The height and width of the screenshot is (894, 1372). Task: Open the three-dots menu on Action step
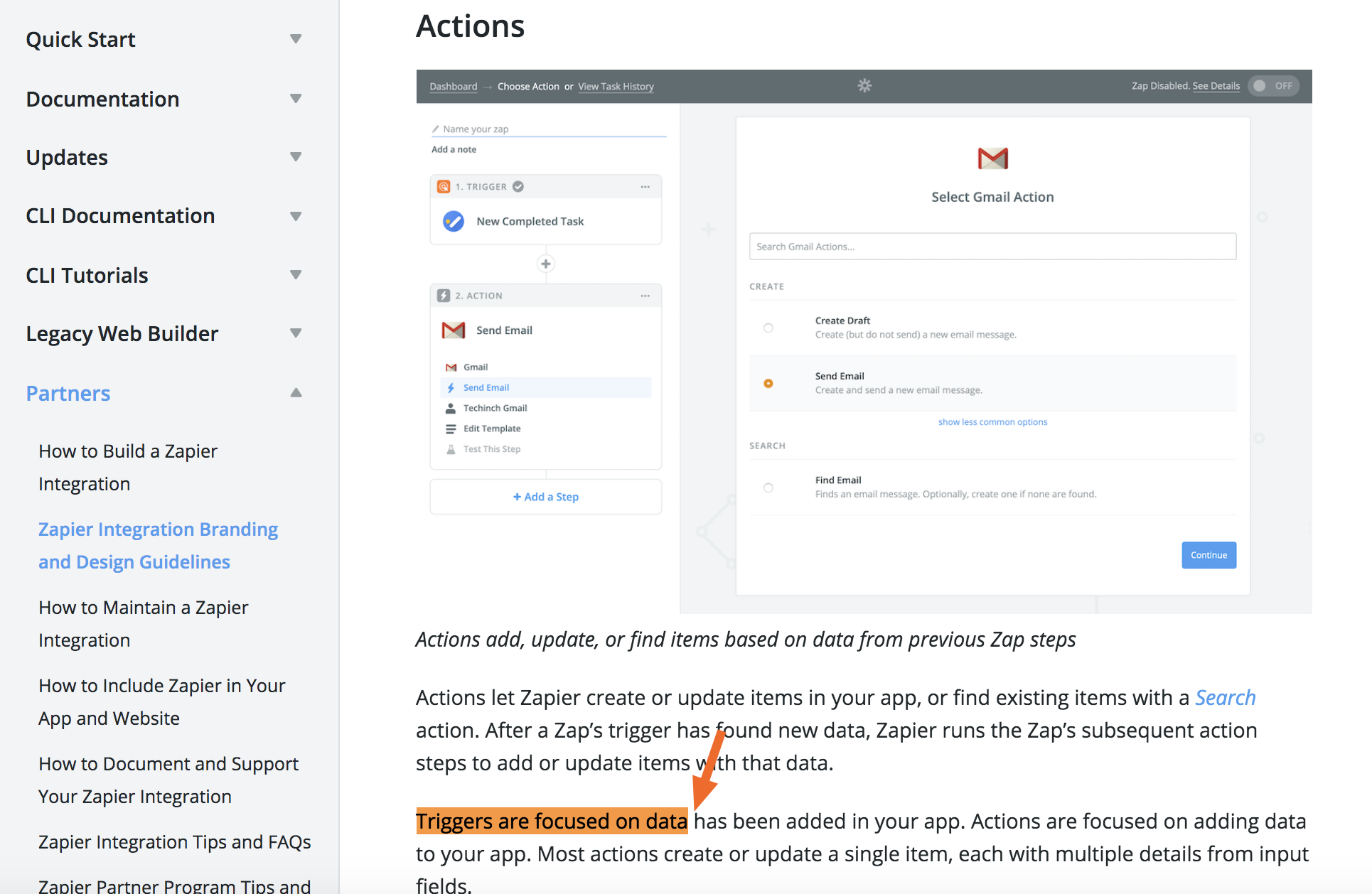click(645, 296)
